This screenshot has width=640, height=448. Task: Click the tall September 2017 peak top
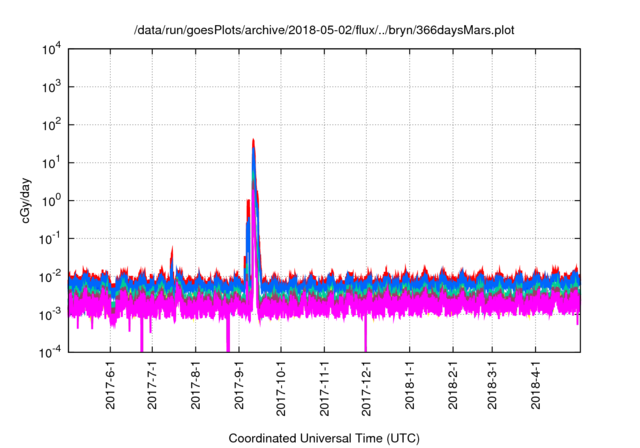pyautogui.click(x=253, y=141)
